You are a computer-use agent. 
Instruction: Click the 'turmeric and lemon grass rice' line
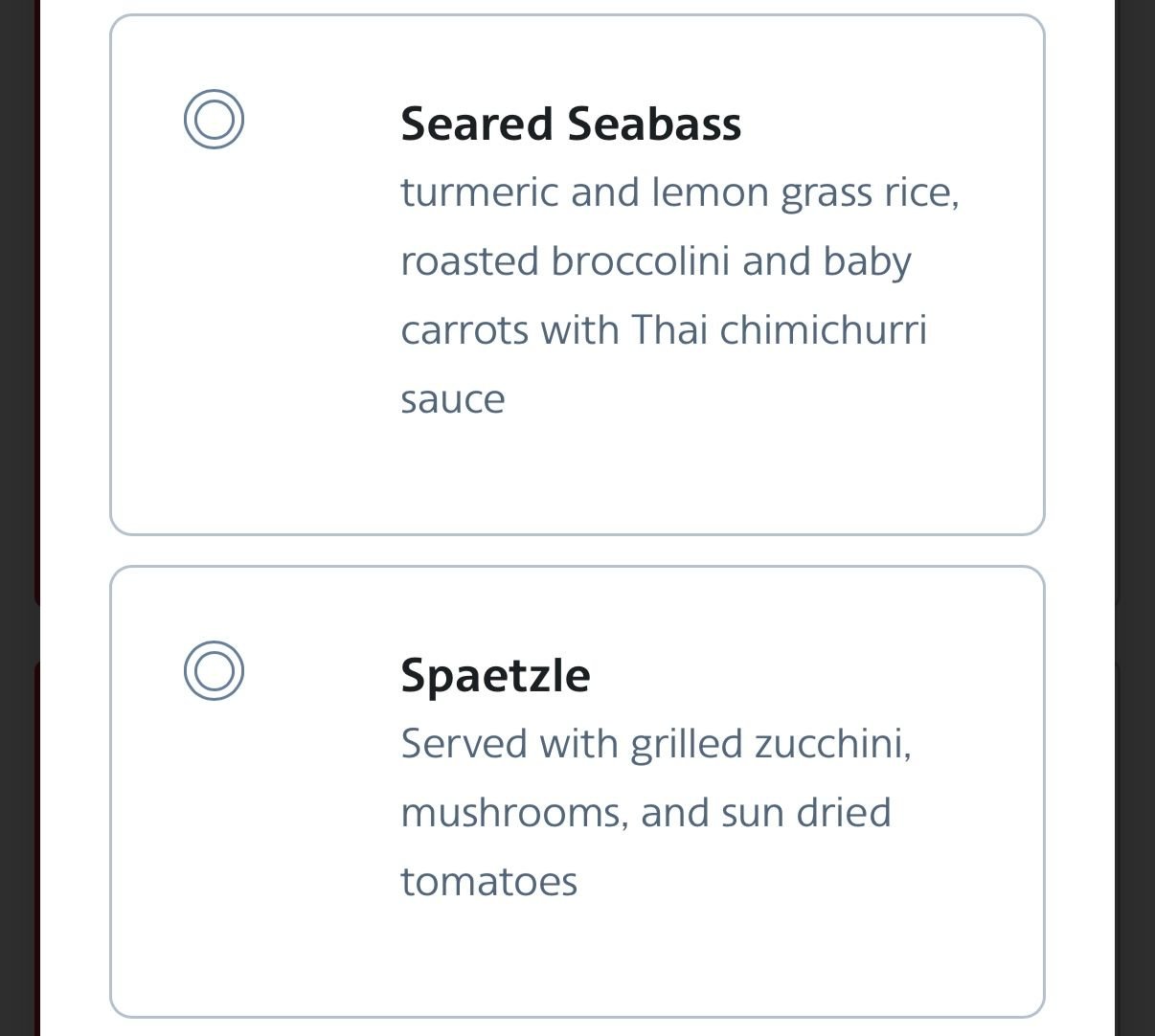pyautogui.click(x=679, y=192)
